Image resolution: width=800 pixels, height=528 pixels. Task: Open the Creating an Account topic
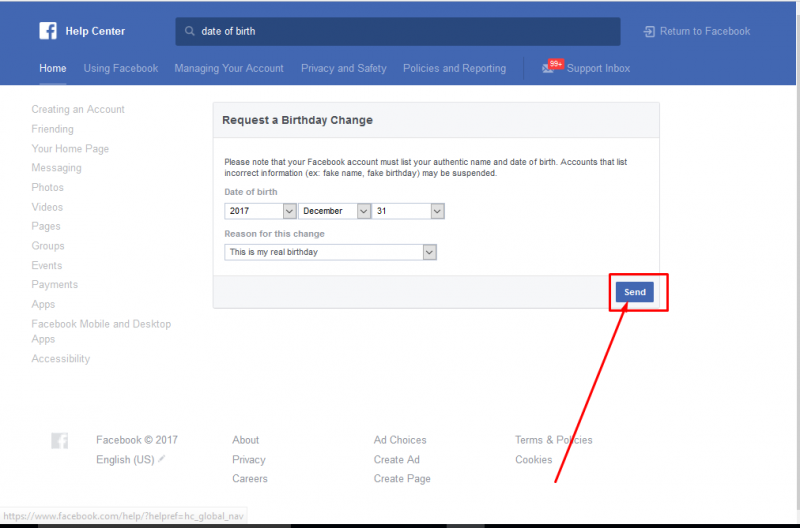click(78, 109)
